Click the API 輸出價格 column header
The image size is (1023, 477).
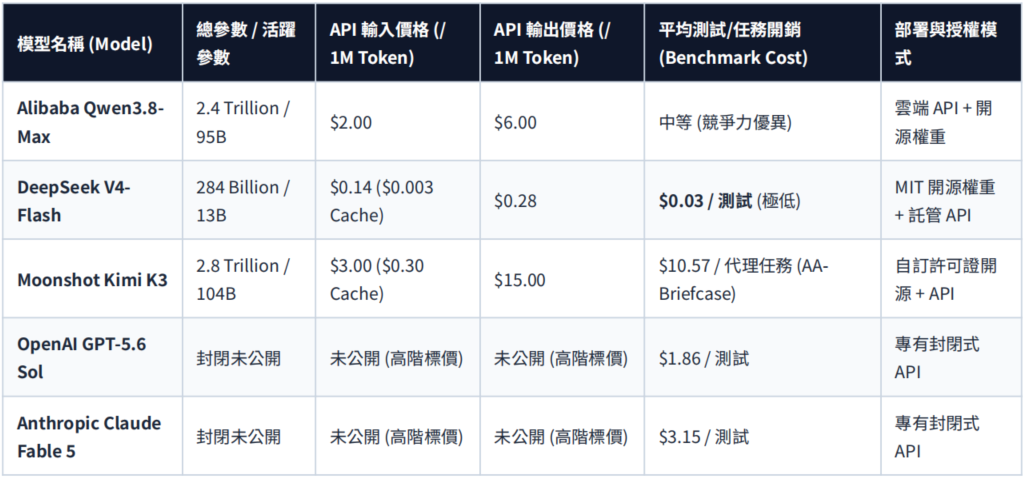click(562, 43)
